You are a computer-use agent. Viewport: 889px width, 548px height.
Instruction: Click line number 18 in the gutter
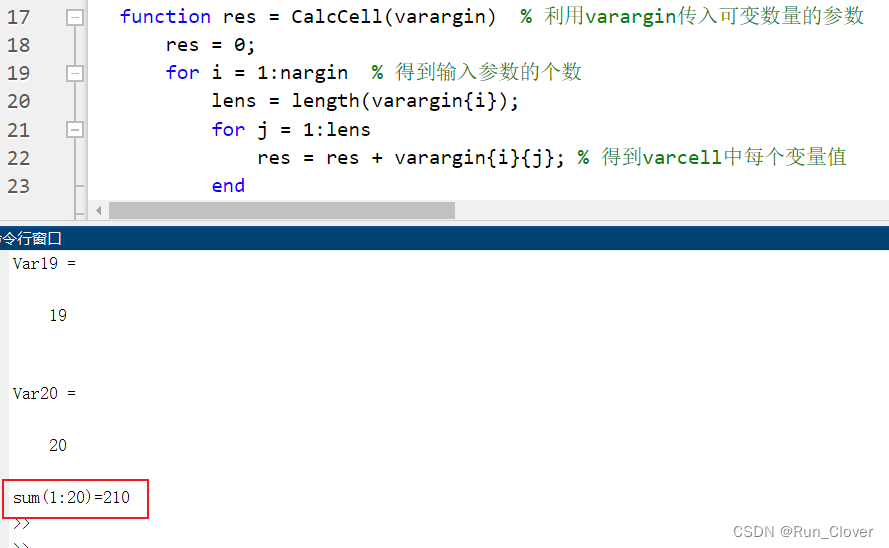point(18,45)
